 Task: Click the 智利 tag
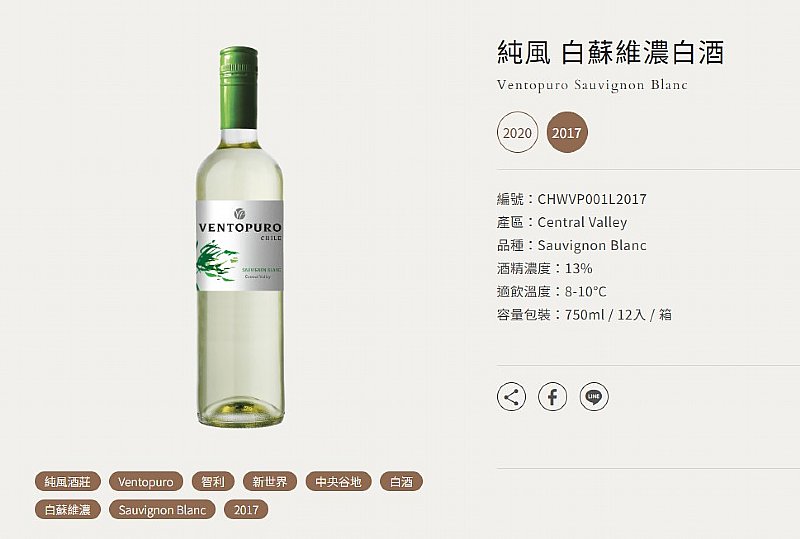coord(213,481)
